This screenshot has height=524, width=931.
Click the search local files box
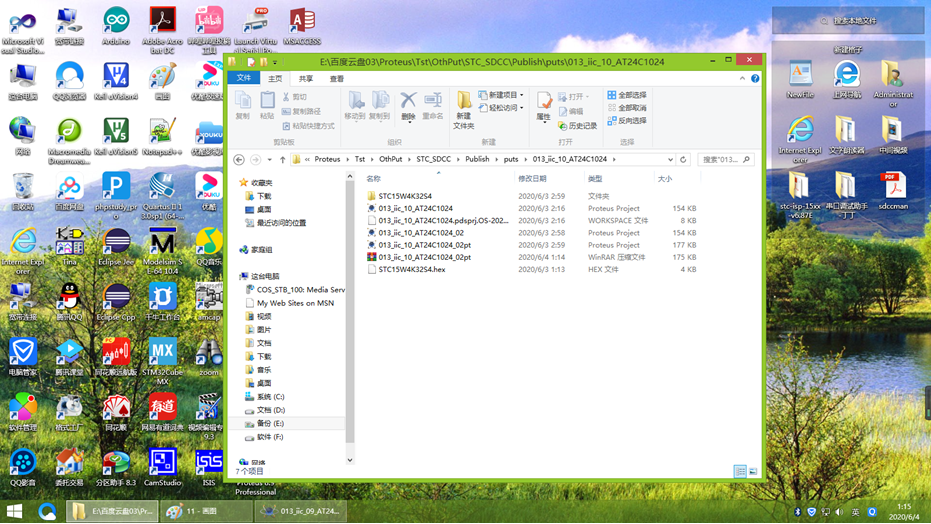pos(848,21)
